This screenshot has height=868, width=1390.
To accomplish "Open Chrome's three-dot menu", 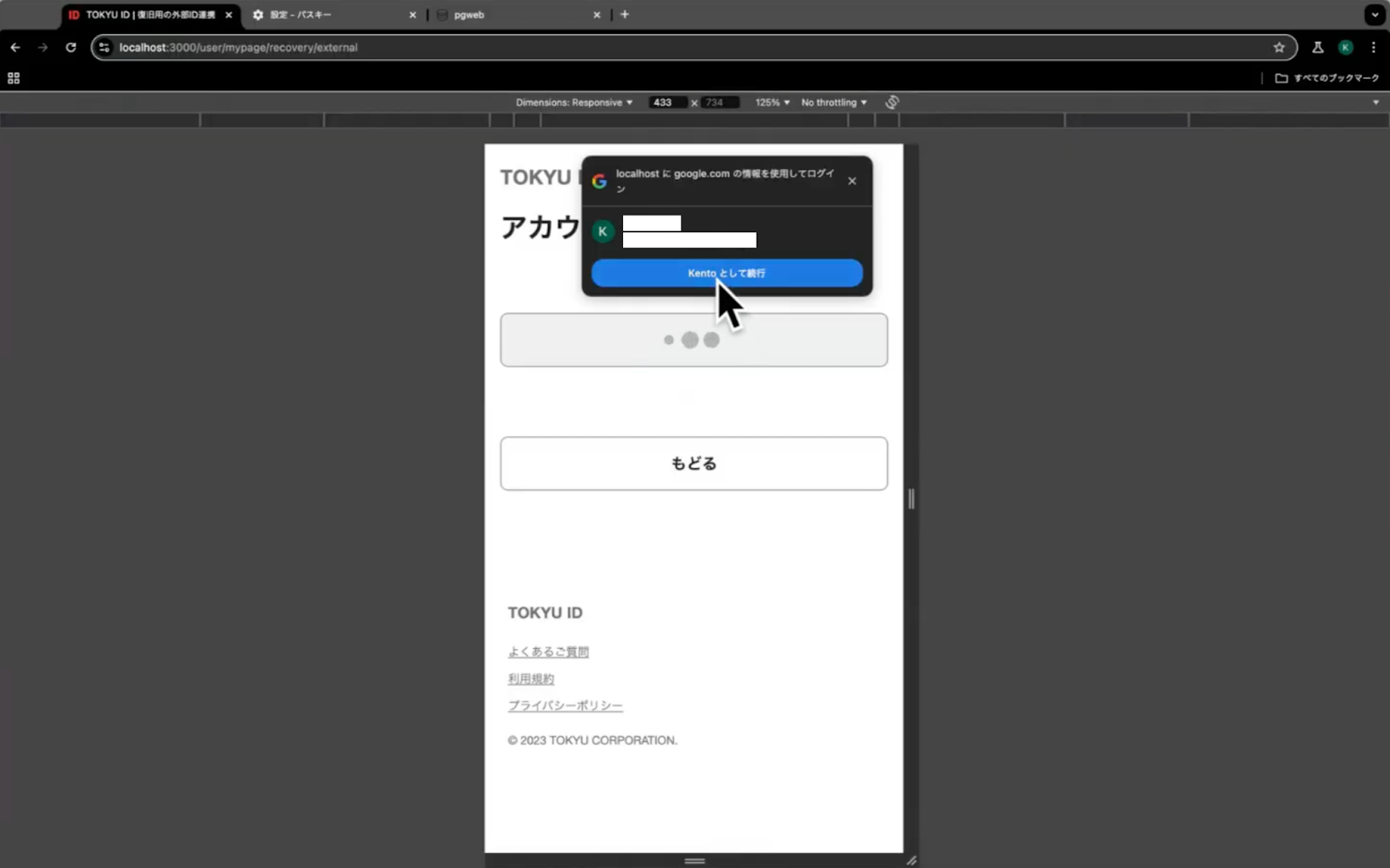I will [x=1374, y=48].
